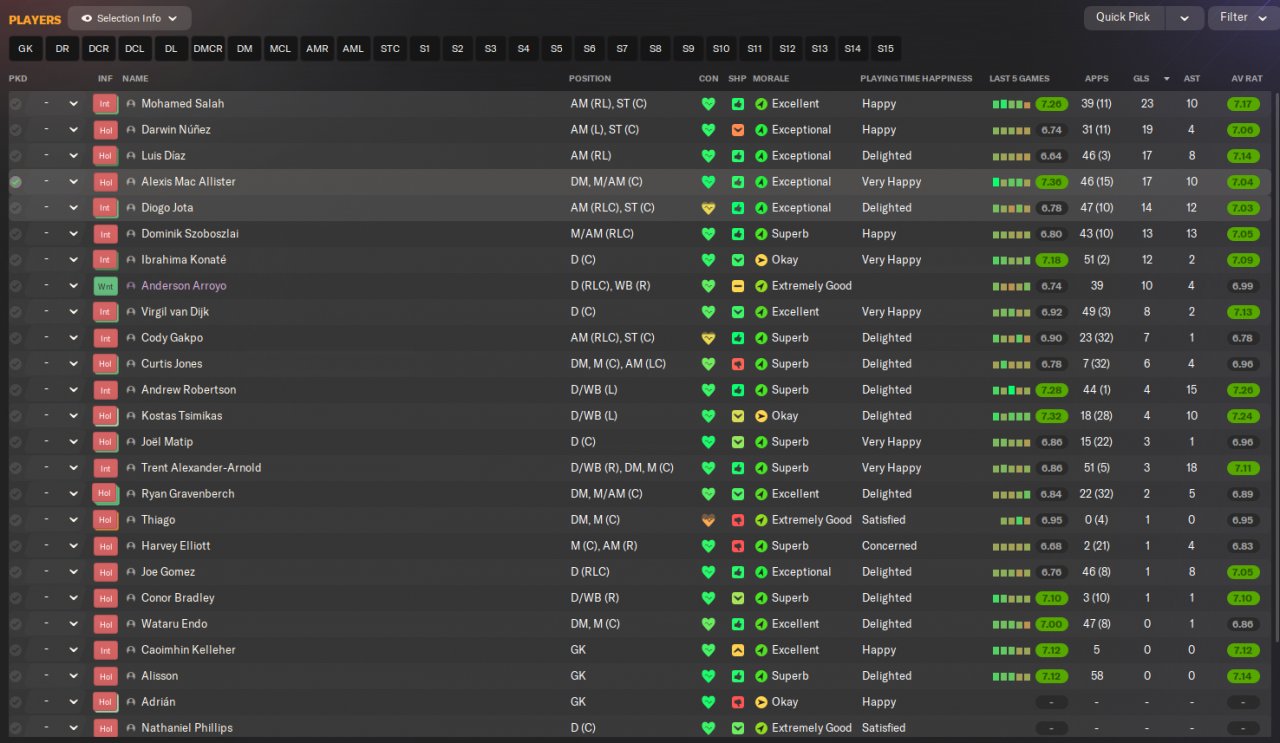Click Harvey Elliott's Concerned playing time status
This screenshot has width=1280, height=743.
pos(889,546)
